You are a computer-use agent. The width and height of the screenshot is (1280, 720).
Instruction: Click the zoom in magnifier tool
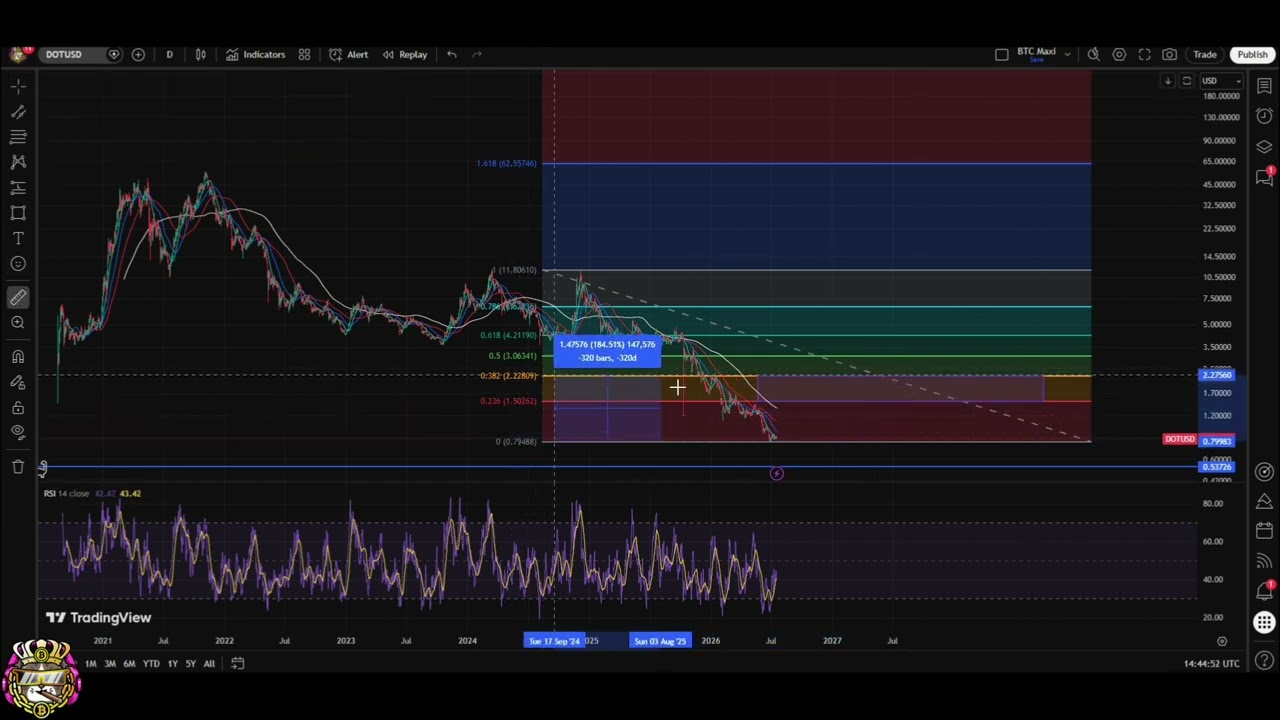click(18, 323)
